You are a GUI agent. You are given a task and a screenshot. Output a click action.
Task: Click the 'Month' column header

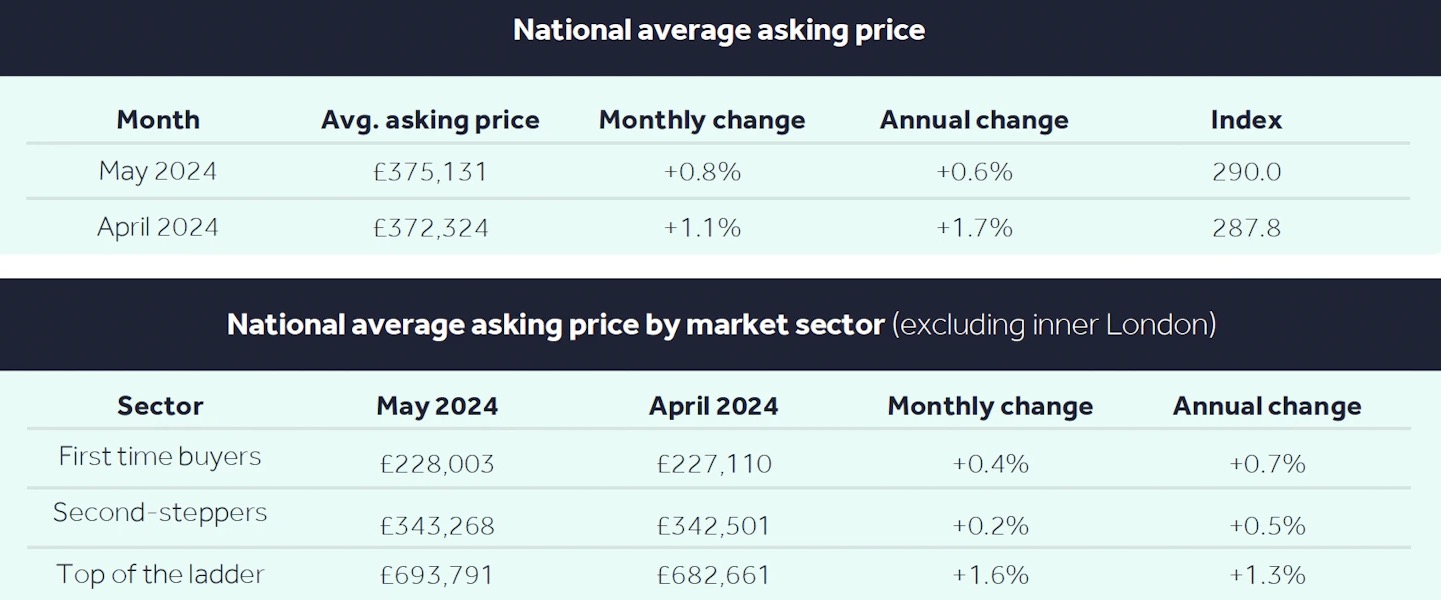158,120
